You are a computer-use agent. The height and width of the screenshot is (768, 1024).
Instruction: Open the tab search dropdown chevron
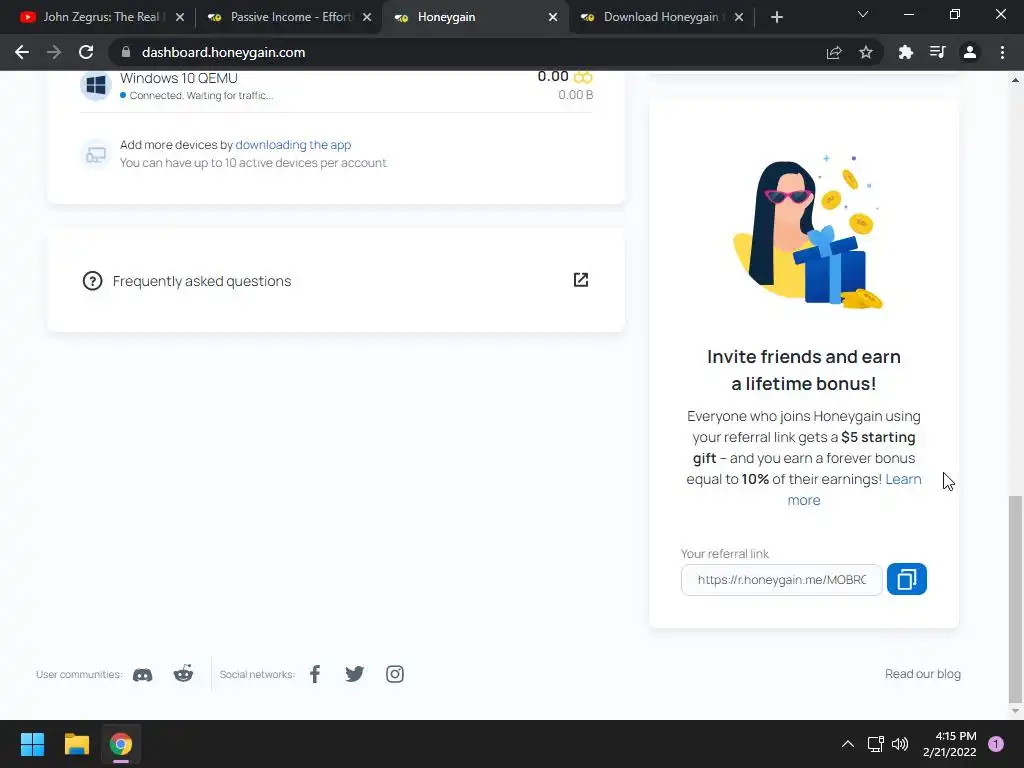click(863, 14)
